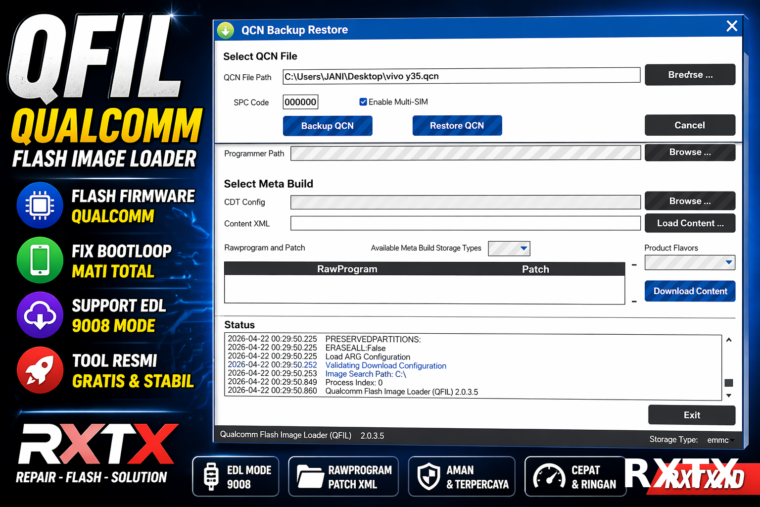Close the QCN Backup Restore dialog
The width and height of the screenshot is (760, 507).
(x=731, y=26)
